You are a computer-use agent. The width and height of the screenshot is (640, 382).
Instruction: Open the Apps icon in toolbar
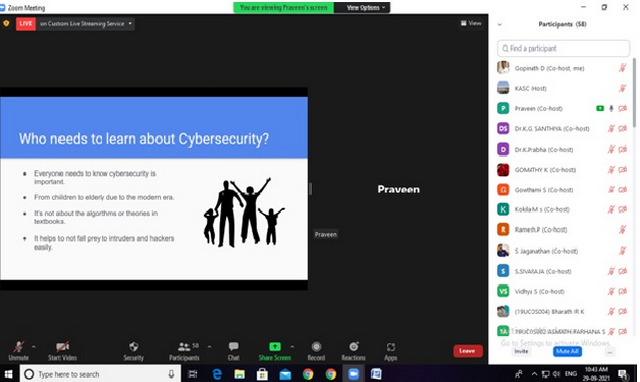pyautogui.click(x=391, y=347)
